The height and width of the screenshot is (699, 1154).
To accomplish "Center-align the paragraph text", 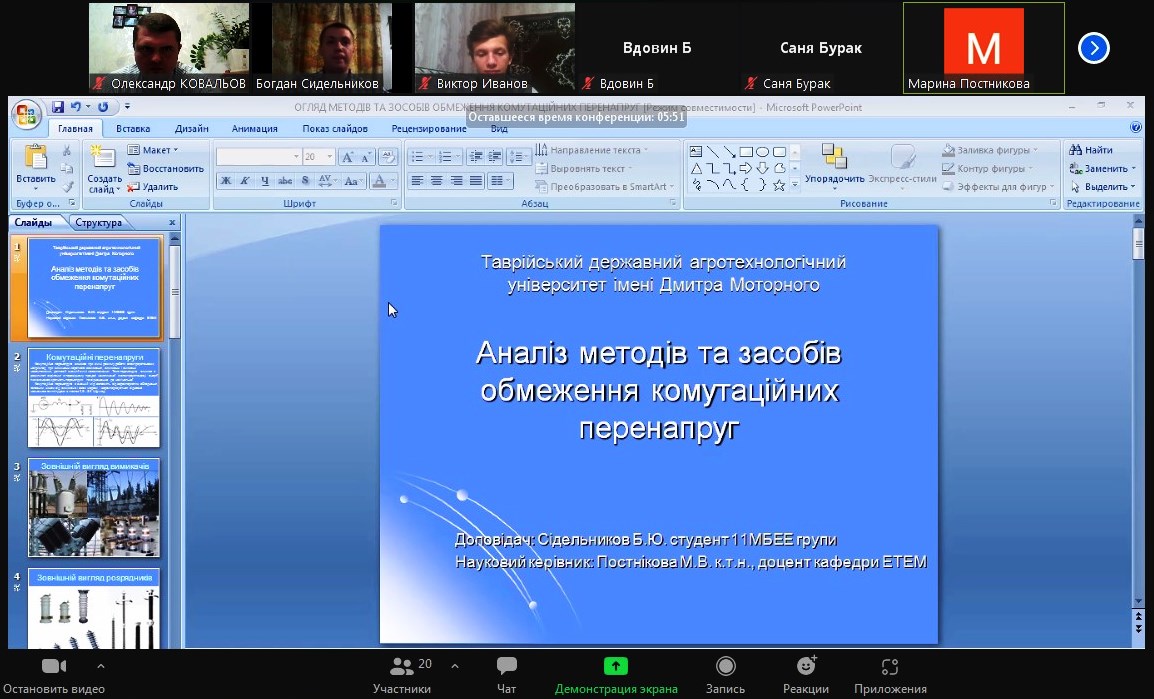I will (x=437, y=180).
